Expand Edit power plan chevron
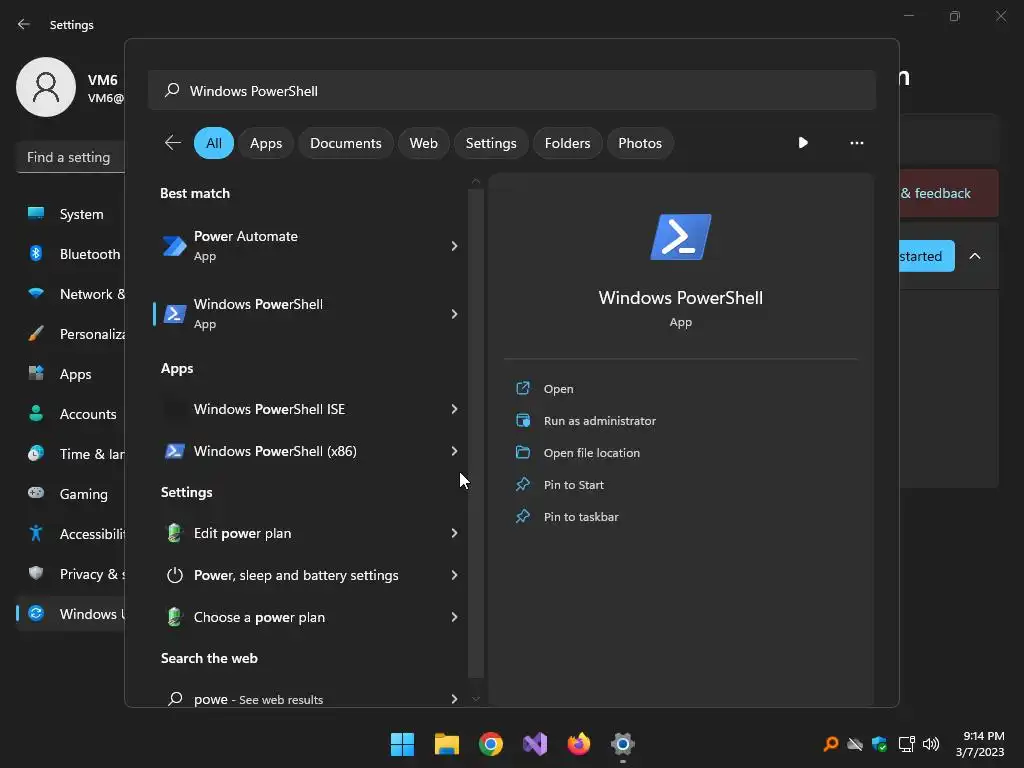Screen dimensions: 1024x768 click(454, 533)
